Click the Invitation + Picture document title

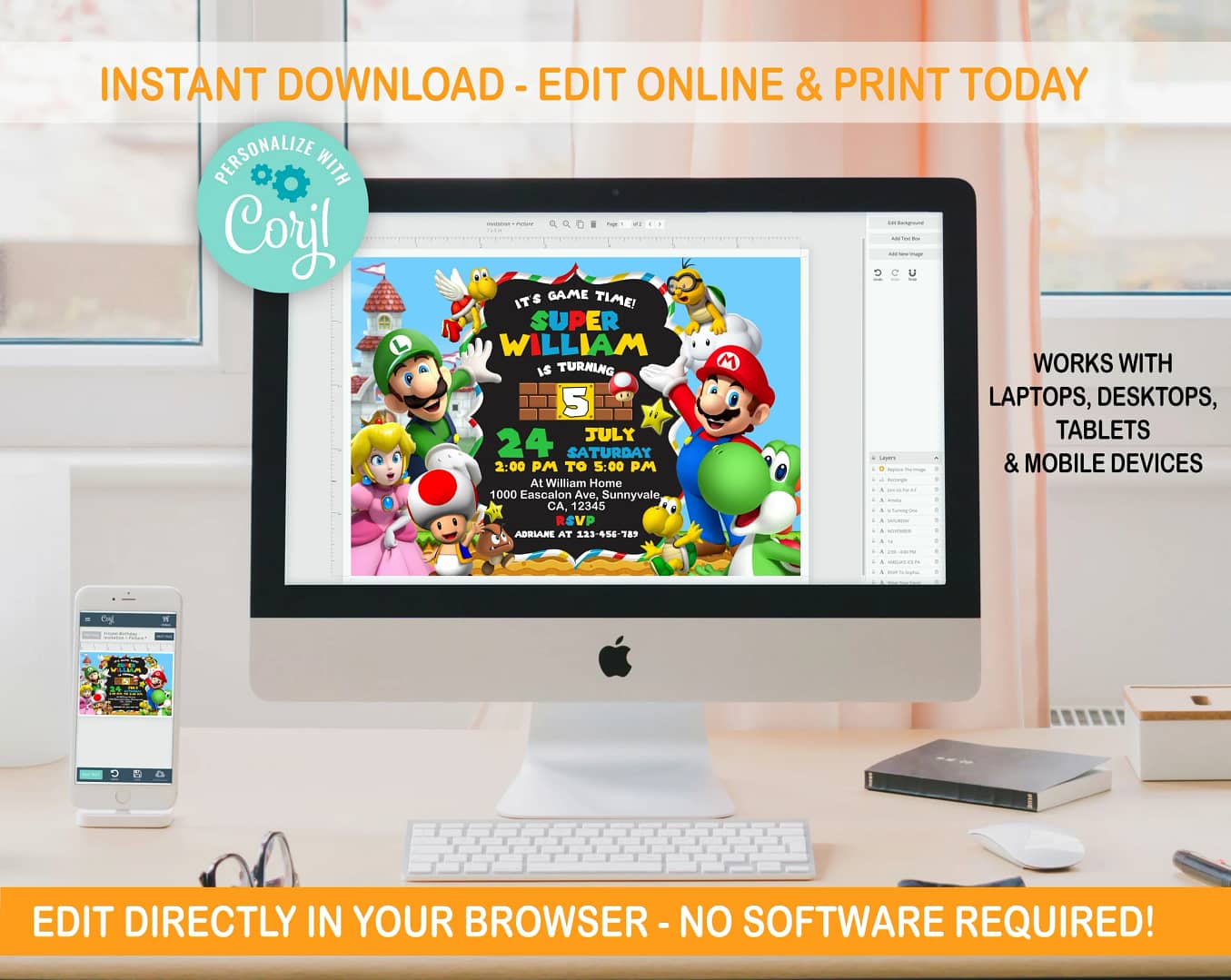(x=510, y=223)
